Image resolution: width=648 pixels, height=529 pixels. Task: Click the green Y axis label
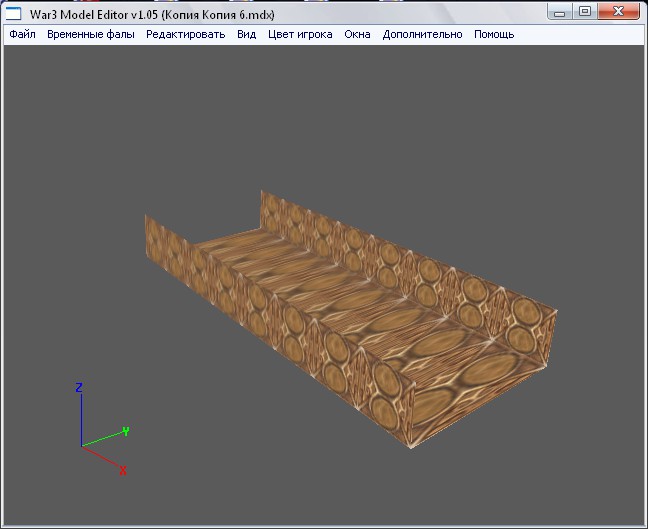[x=125, y=431]
